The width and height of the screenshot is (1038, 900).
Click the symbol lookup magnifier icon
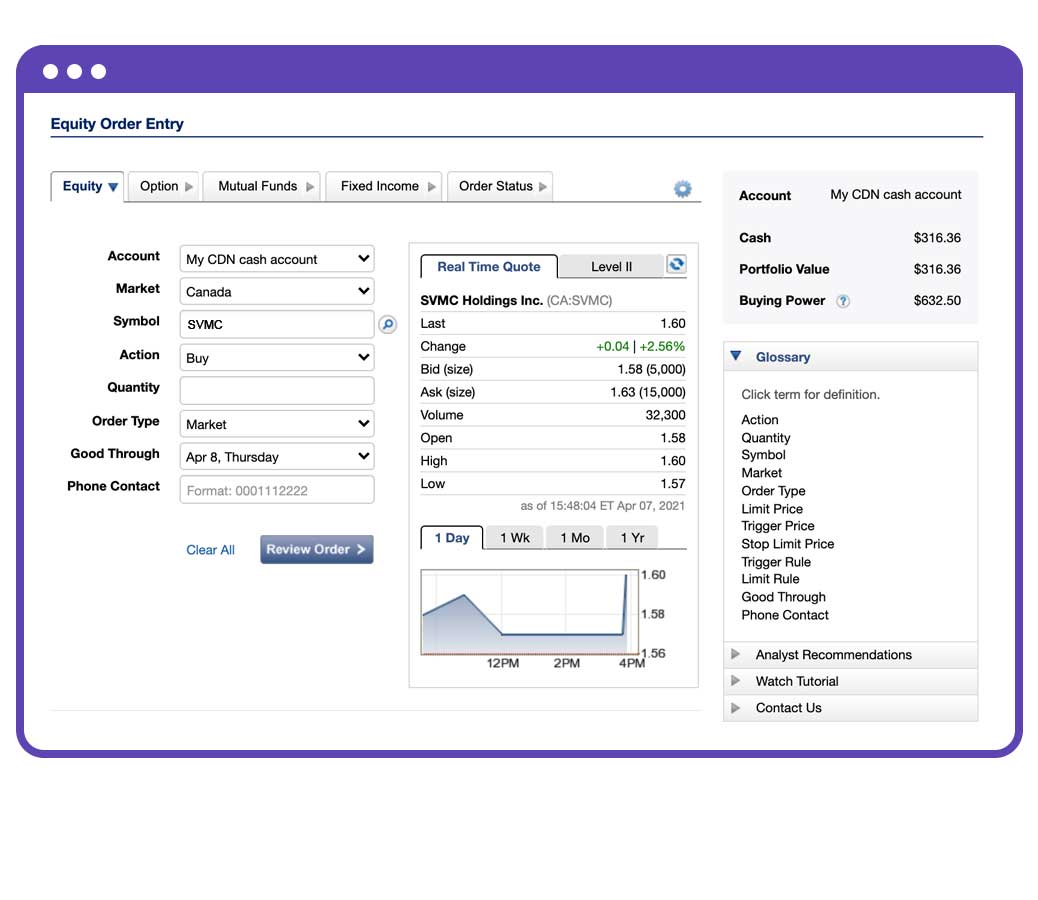click(388, 324)
